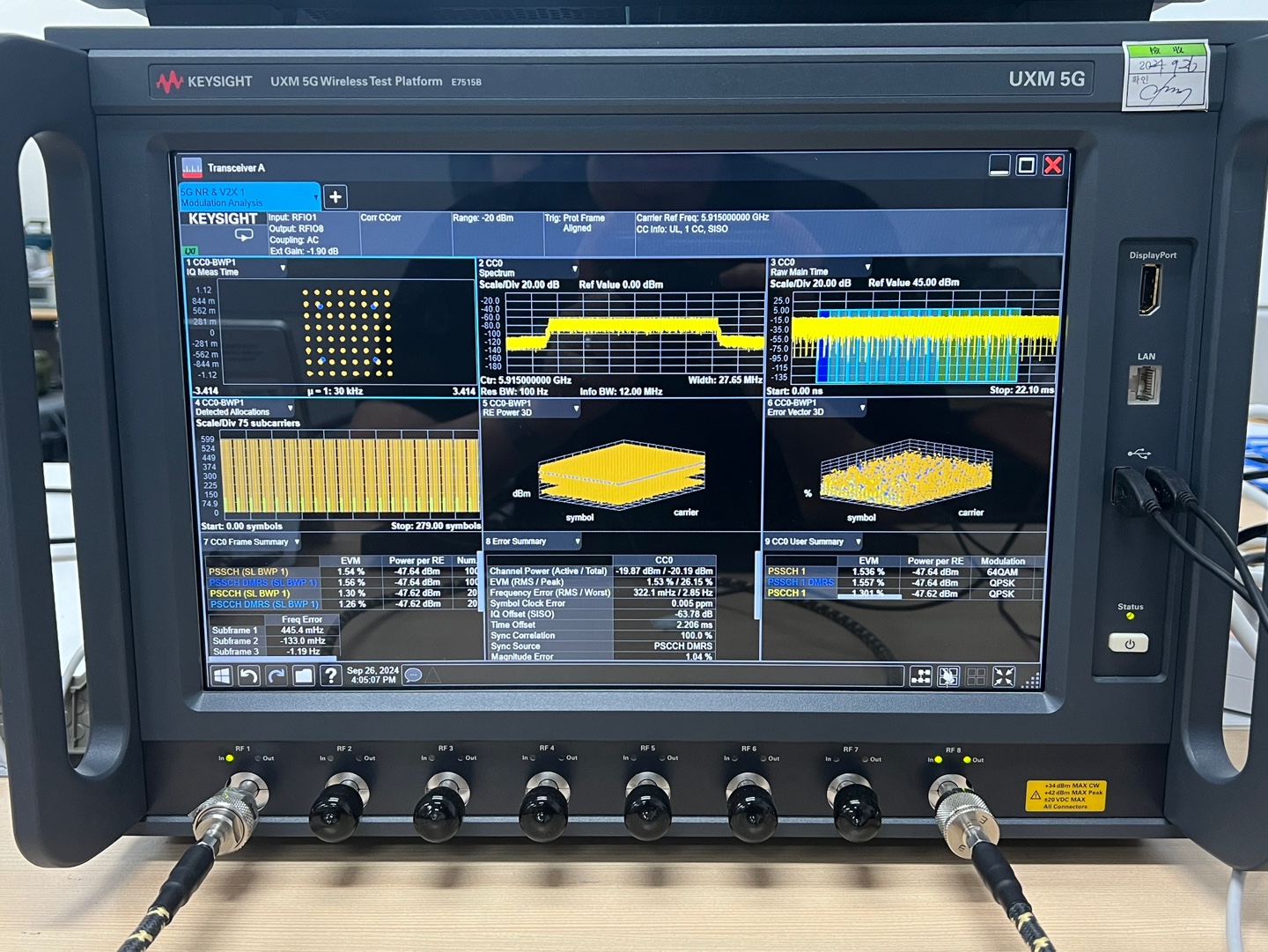The image size is (1268, 952).
Task: Click the Transceiver A application icon
Action: click(191, 167)
